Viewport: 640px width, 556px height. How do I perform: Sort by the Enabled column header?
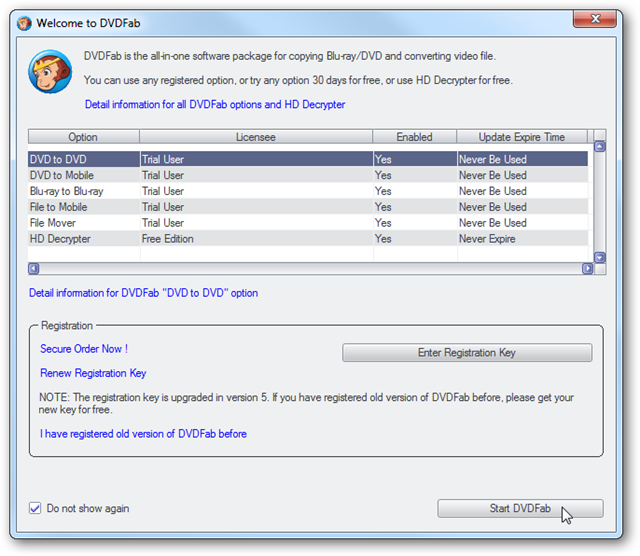coord(414,137)
